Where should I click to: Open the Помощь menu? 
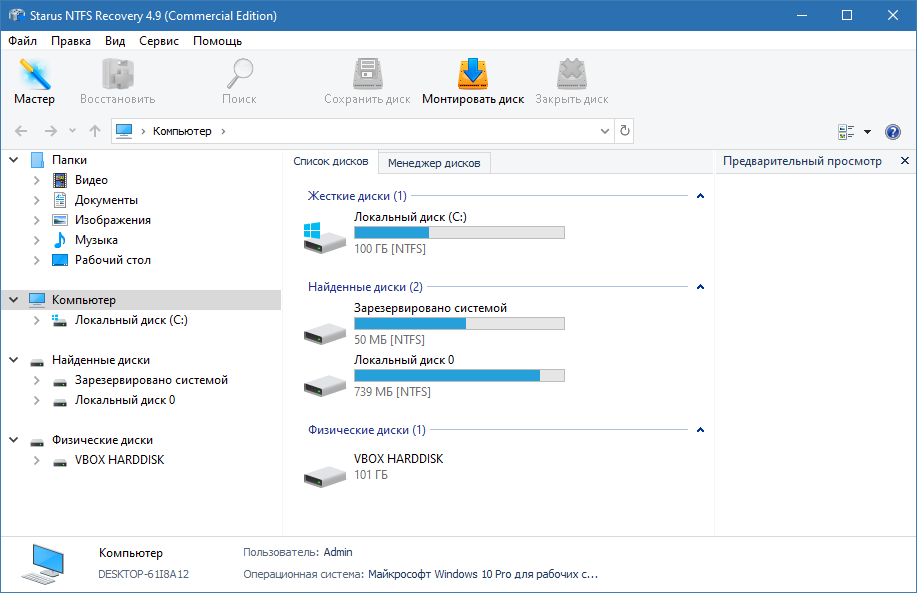click(218, 41)
